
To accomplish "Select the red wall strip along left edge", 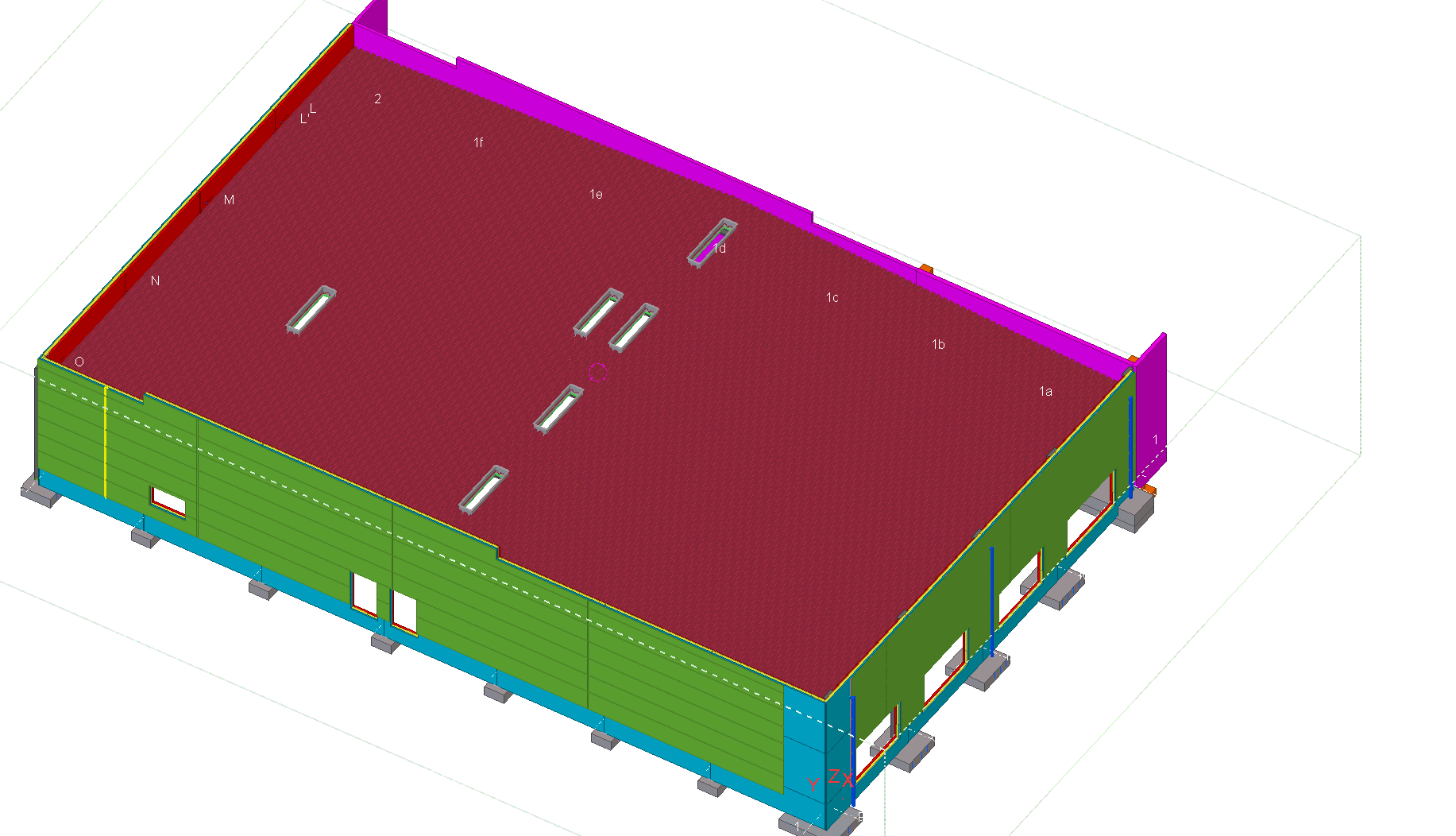I will (x=199, y=199).
